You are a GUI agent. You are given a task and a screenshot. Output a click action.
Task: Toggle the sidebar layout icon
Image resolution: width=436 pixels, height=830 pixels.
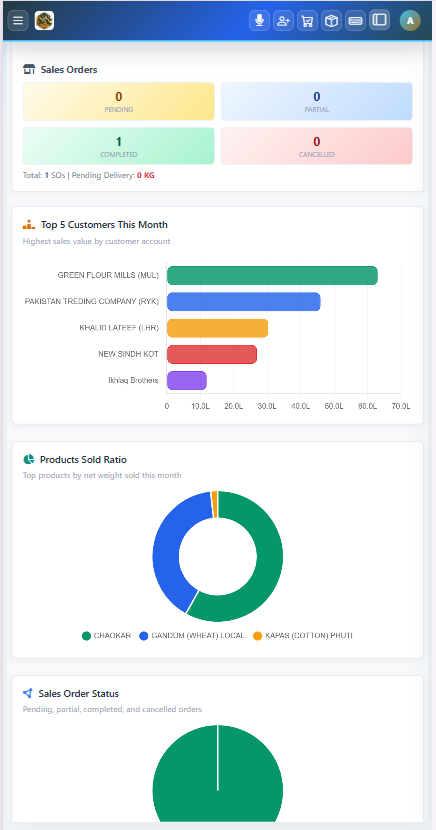[x=379, y=20]
